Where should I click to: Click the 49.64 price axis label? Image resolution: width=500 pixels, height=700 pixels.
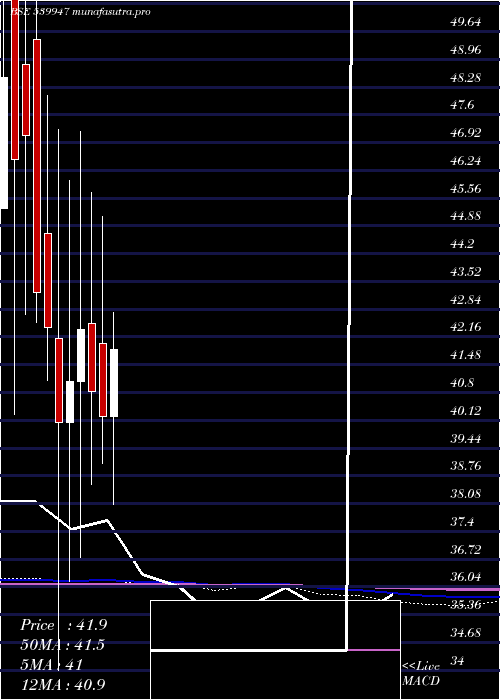click(466, 22)
